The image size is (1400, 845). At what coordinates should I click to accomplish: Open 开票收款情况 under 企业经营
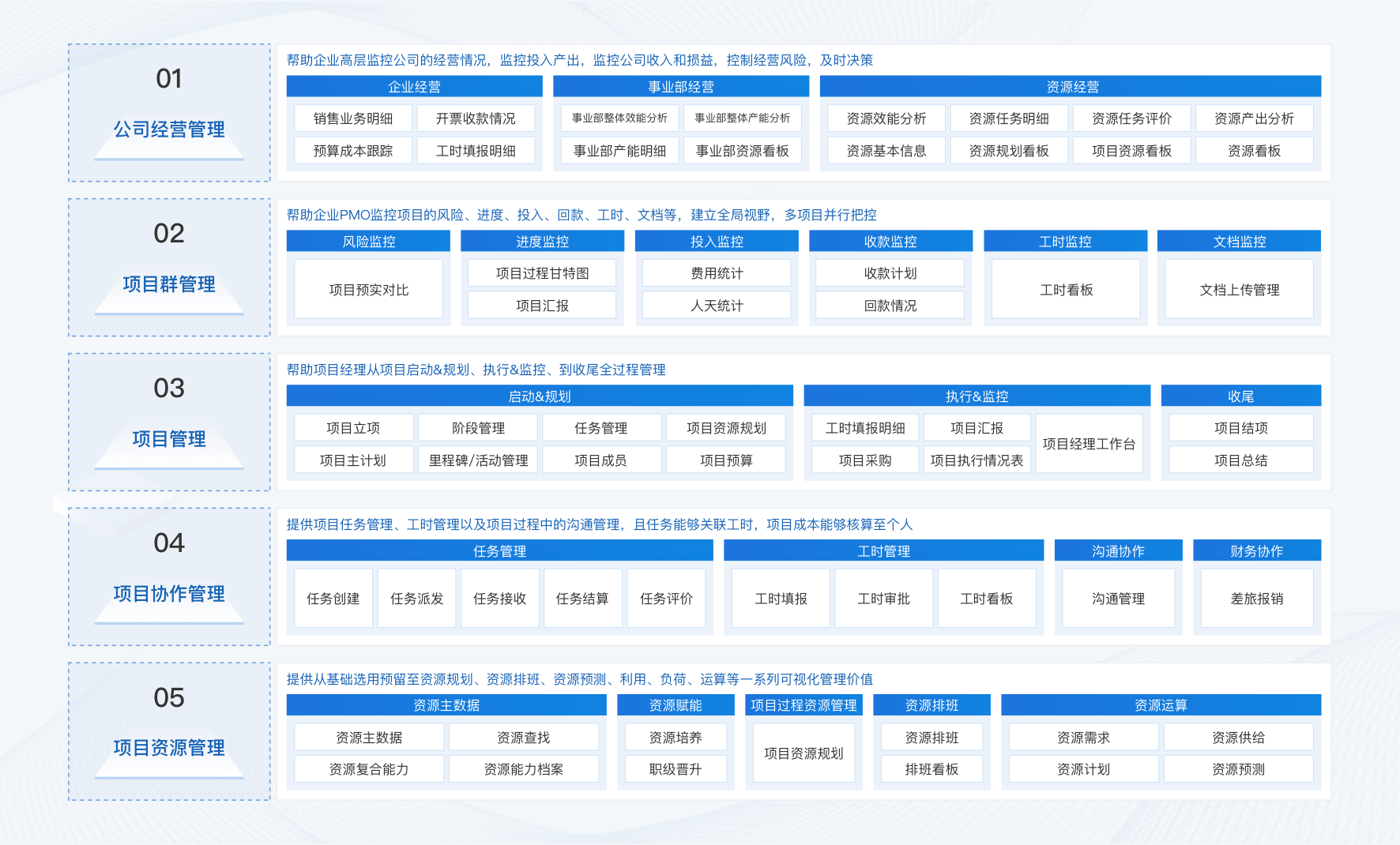[476, 118]
